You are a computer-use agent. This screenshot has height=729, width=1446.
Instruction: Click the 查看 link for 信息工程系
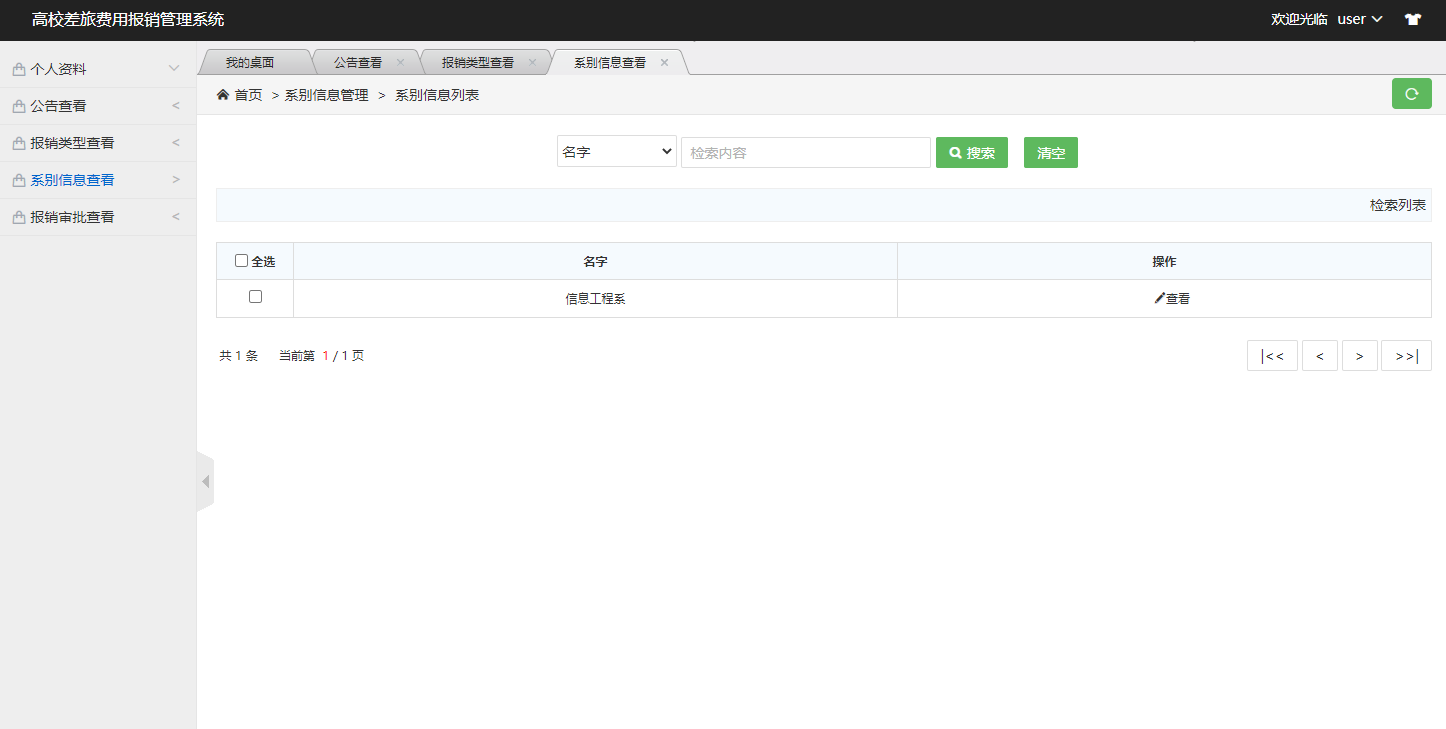tap(1178, 298)
